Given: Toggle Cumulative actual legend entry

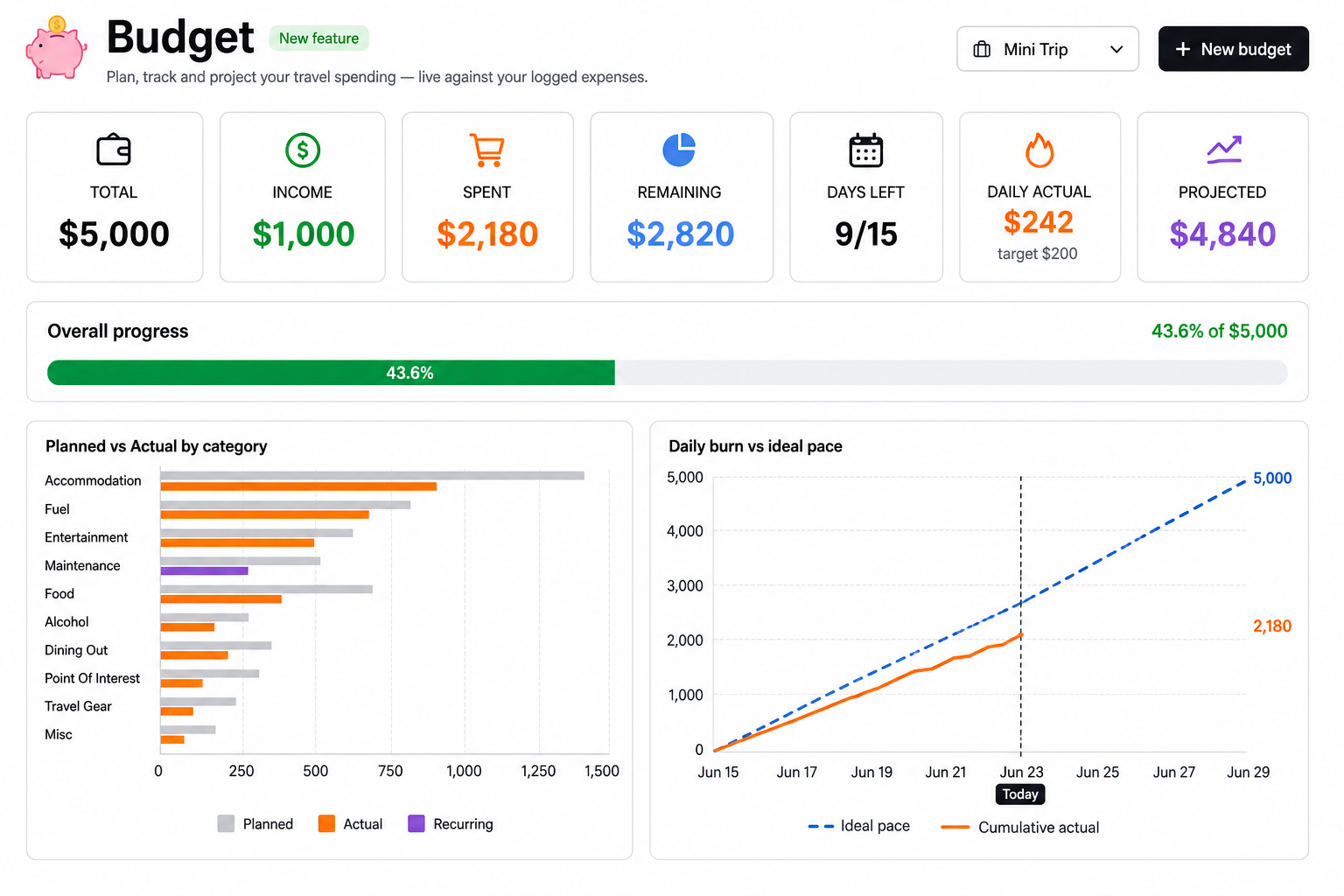Looking at the screenshot, I should 1020,827.
